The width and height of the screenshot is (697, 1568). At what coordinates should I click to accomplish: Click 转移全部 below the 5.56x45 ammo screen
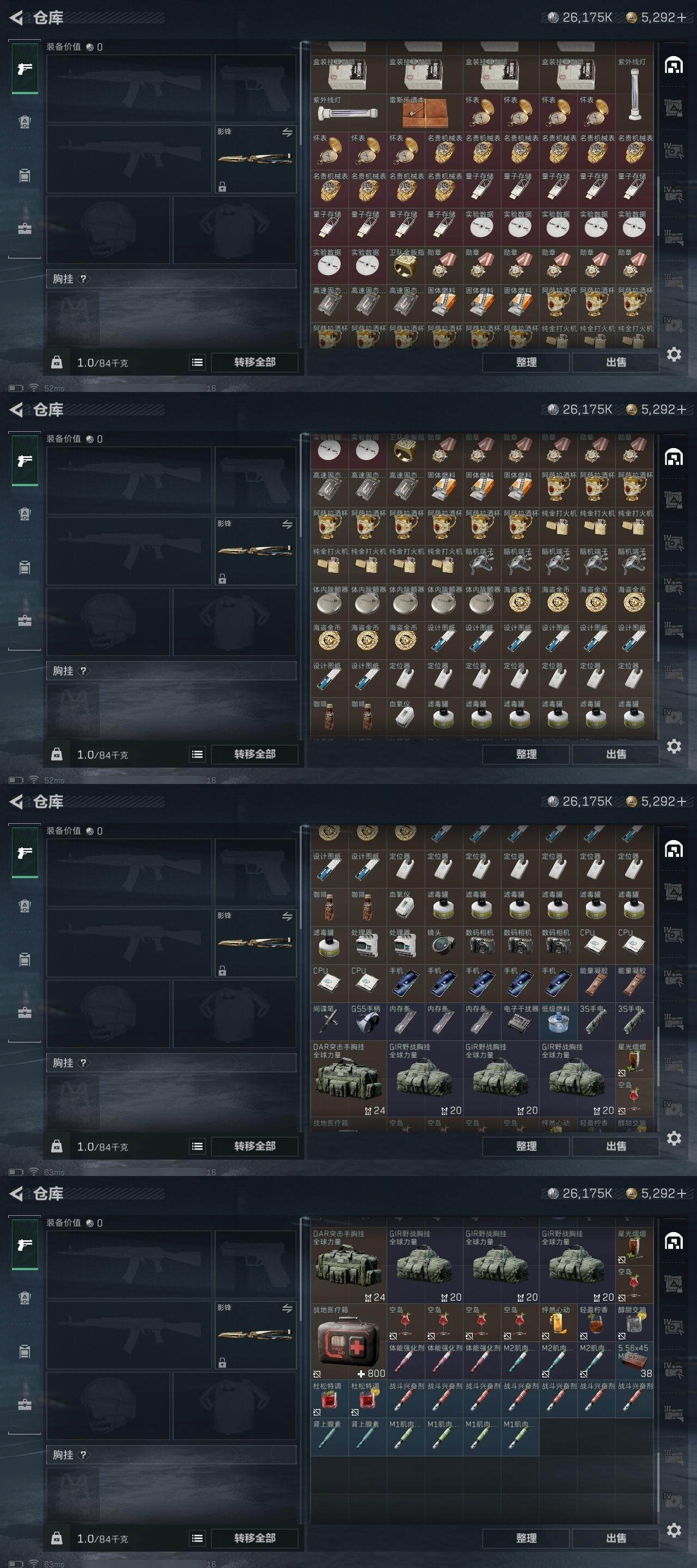tap(254, 1538)
